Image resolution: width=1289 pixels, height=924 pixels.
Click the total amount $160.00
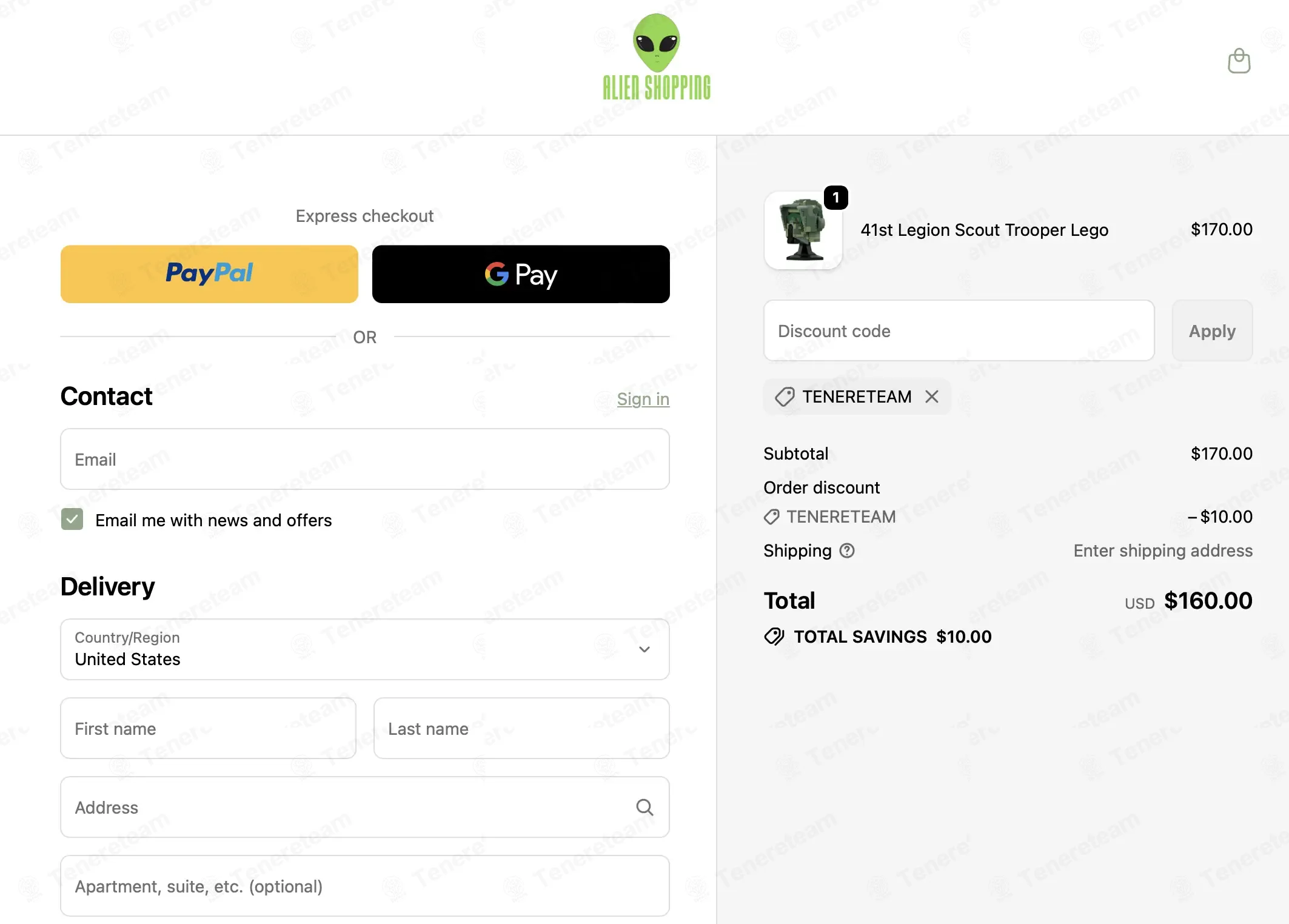[x=1208, y=601]
